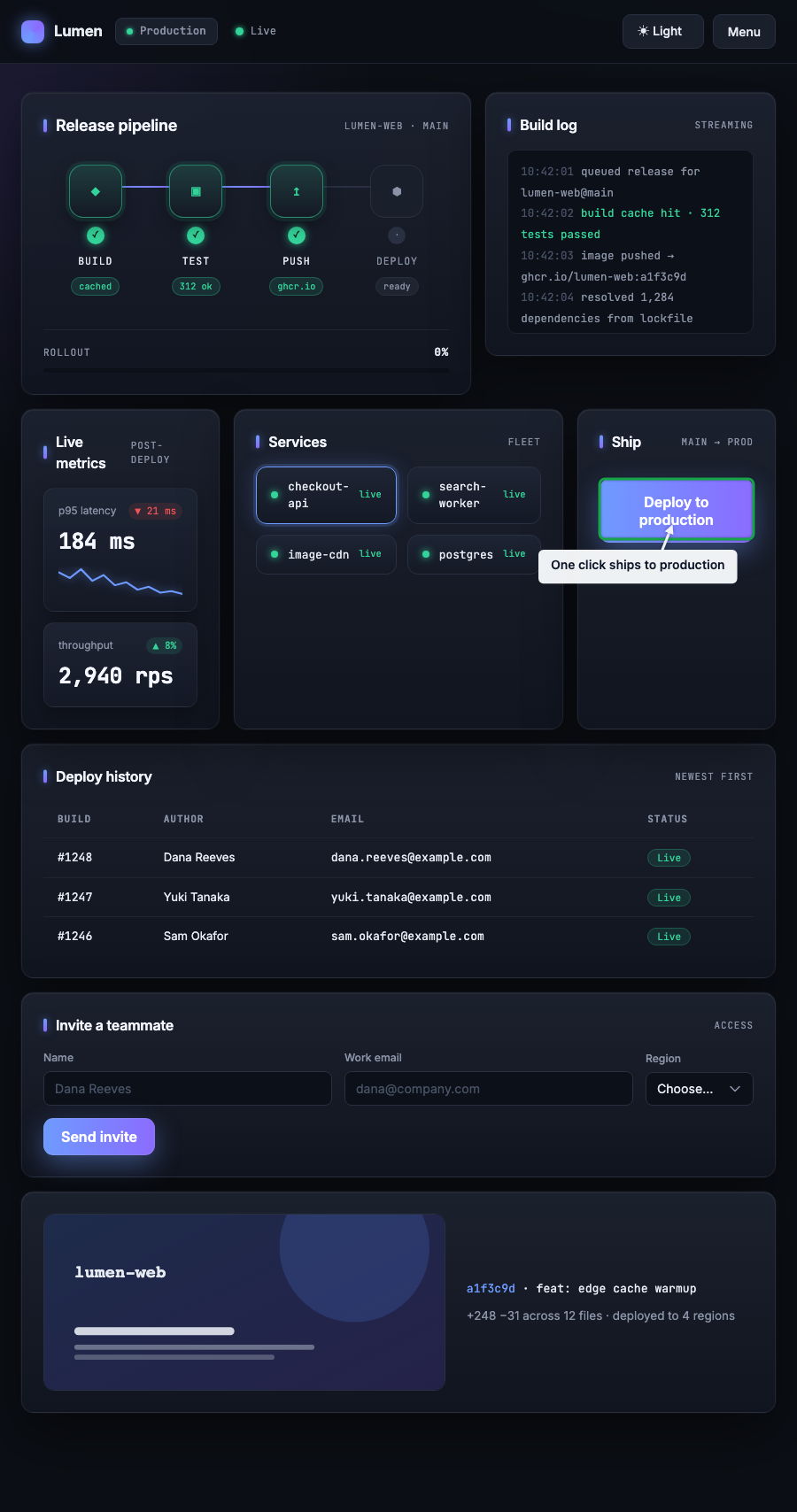This screenshot has height=1512, width=797.
Task: Click the Live status badge for #1248
Action: [669, 858]
